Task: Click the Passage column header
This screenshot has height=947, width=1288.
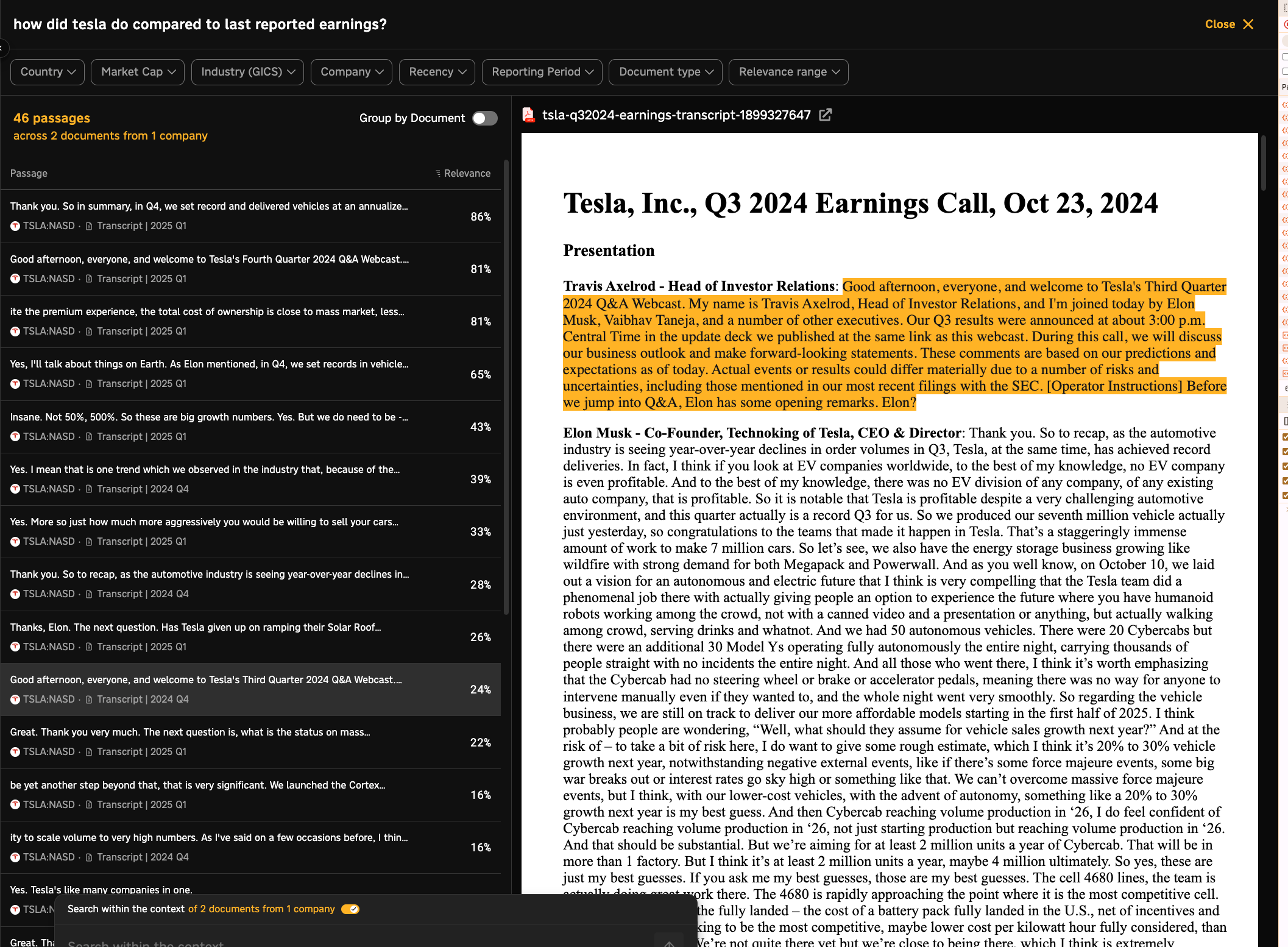Action: [29, 174]
